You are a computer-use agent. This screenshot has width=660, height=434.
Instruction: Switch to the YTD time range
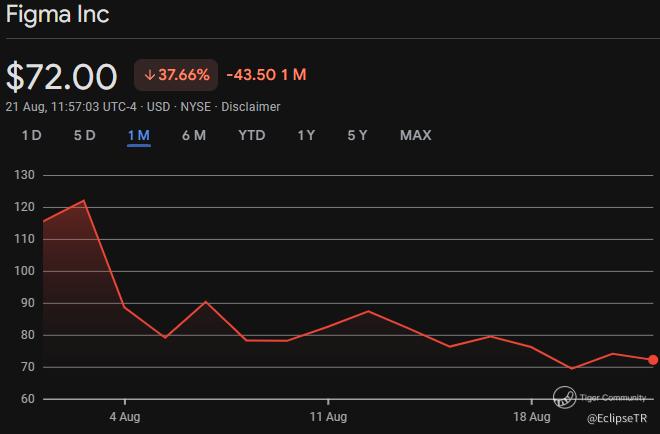point(252,136)
